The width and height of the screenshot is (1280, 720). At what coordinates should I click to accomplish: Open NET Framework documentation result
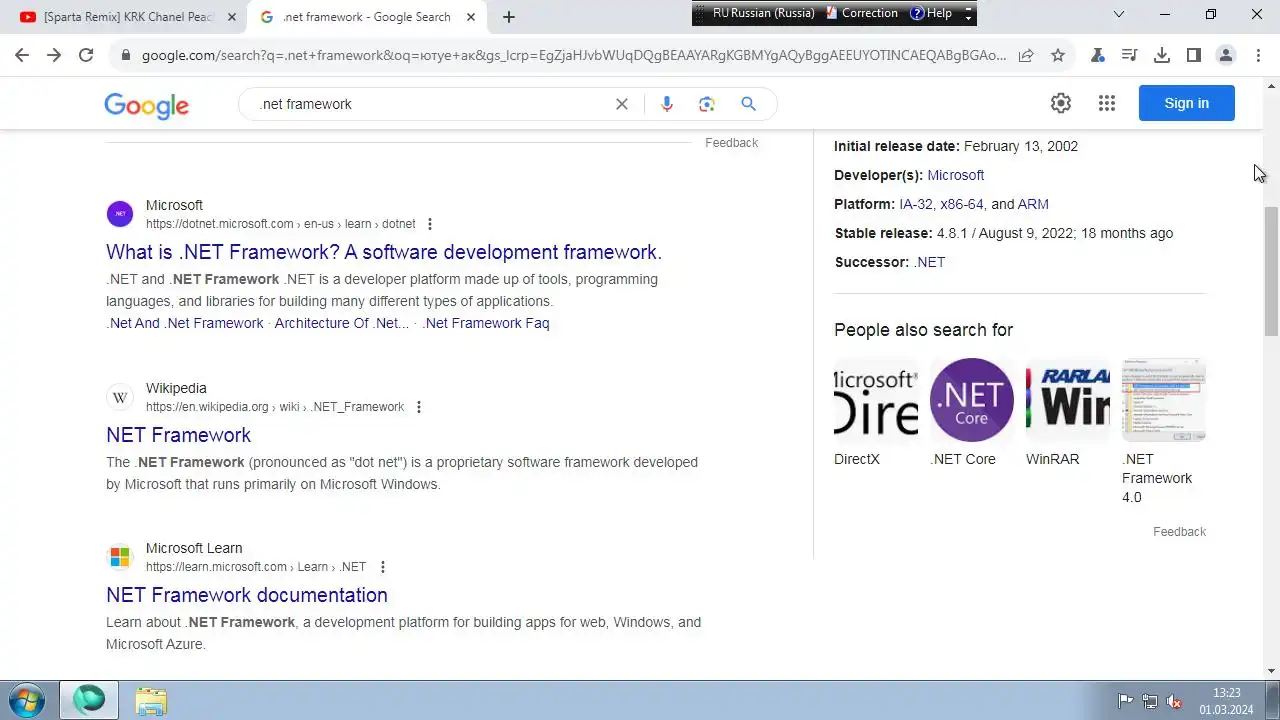(x=247, y=595)
